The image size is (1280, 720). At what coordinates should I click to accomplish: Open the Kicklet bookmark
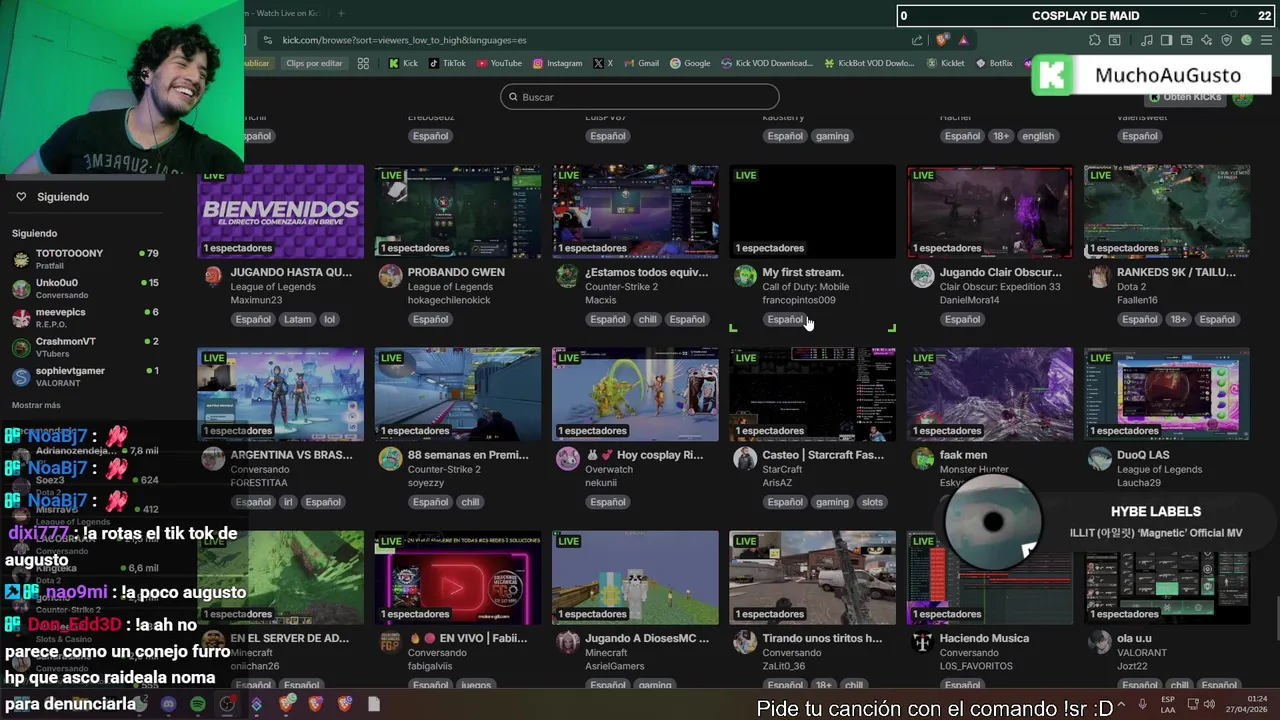(x=946, y=63)
